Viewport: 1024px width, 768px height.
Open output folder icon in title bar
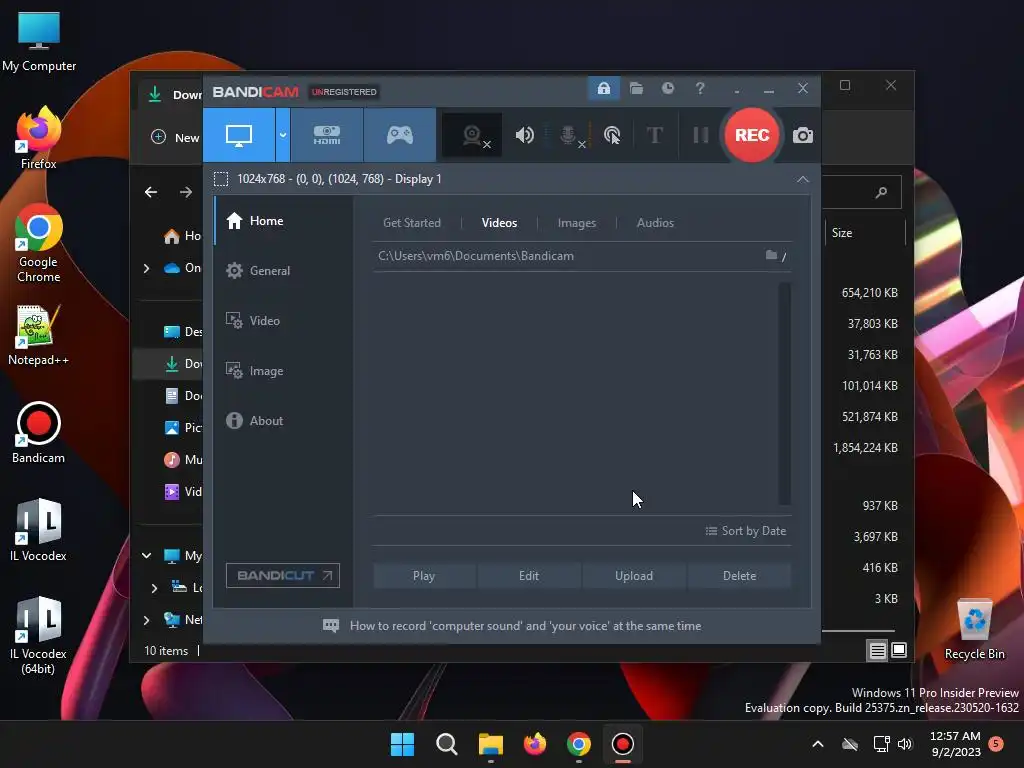[x=636, y=88]
